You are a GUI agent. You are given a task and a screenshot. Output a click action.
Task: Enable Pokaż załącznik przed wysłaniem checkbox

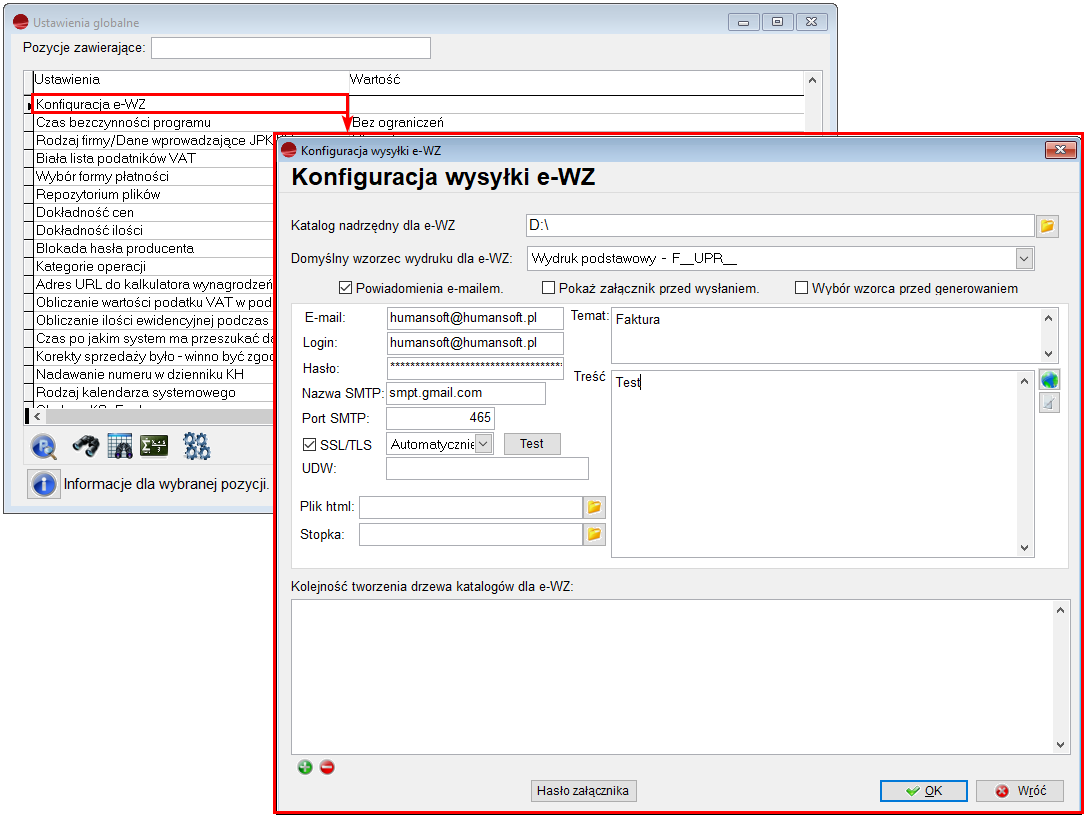pos(548,289)
